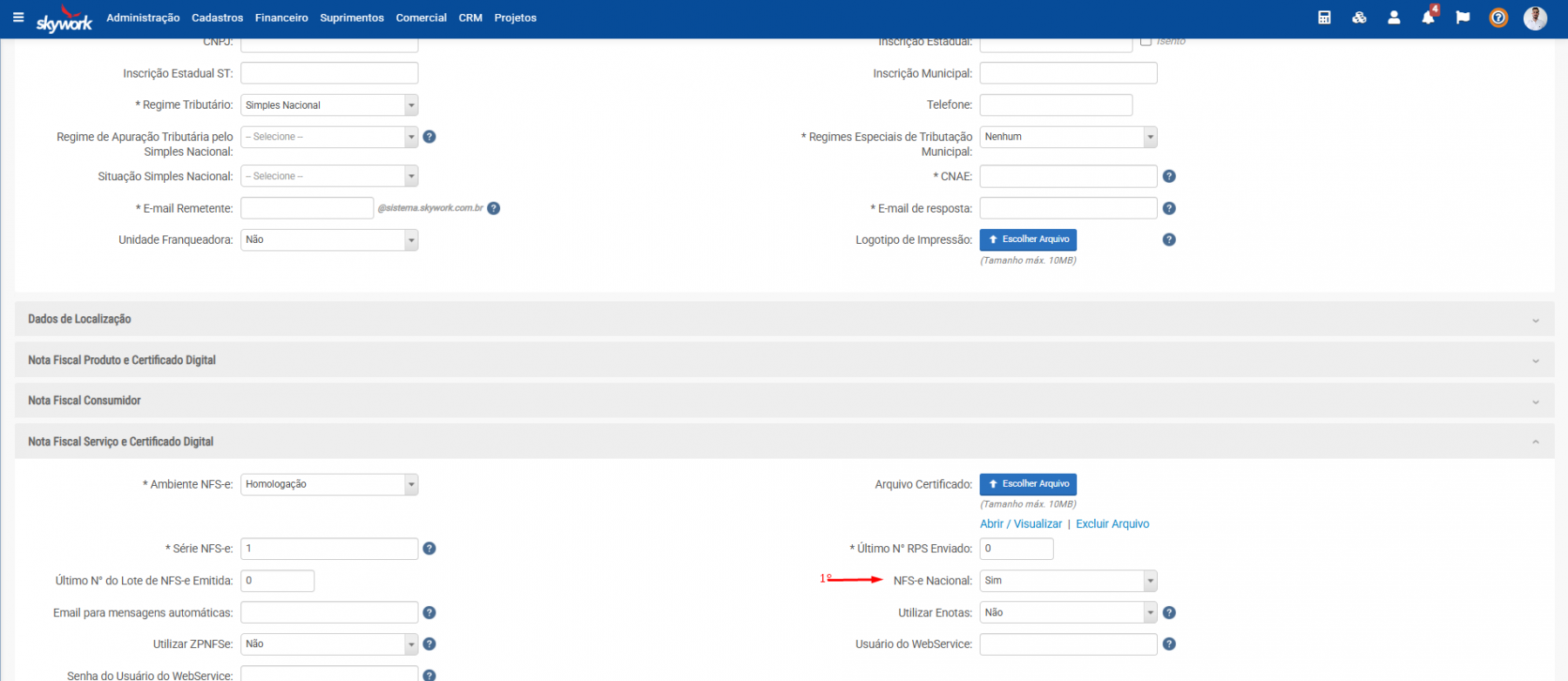The image size is (1568, 681).
Task: Expand the Dados de Localização section
Action: (x=784, y=320)
